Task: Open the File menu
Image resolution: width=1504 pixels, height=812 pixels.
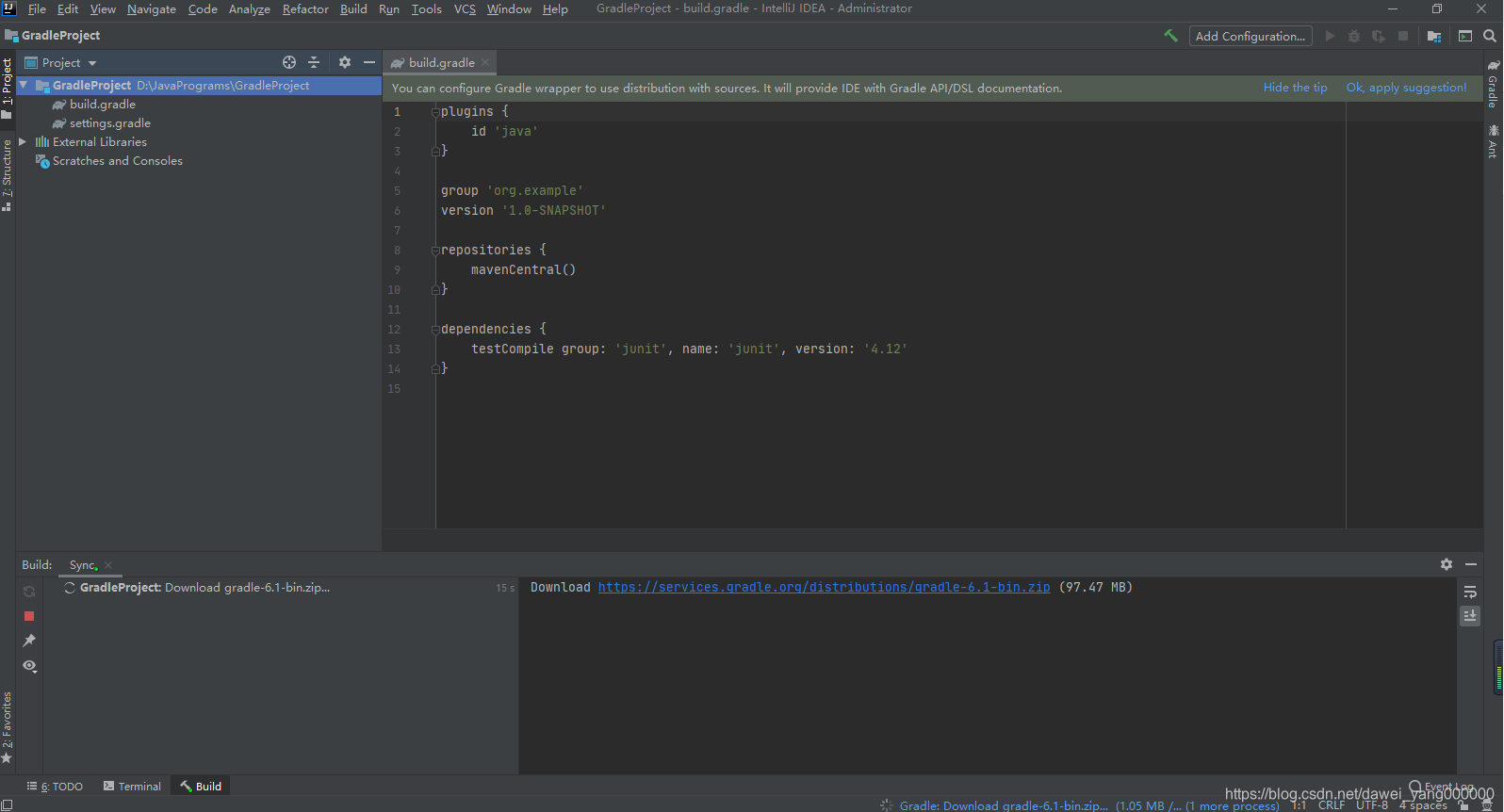Action: (x=37, y=8)
